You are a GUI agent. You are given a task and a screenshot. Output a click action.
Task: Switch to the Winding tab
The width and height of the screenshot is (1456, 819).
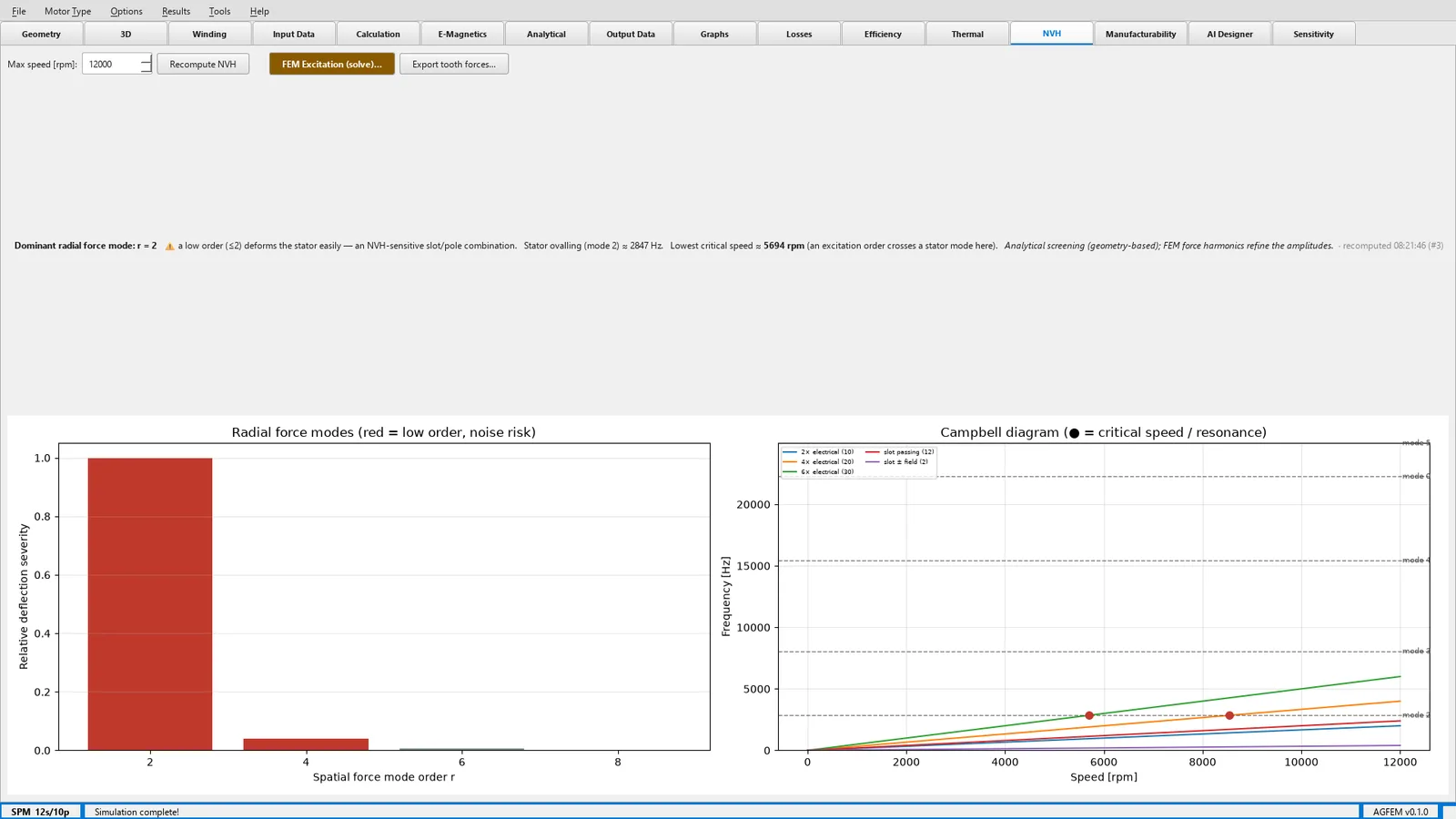(209, 34)
